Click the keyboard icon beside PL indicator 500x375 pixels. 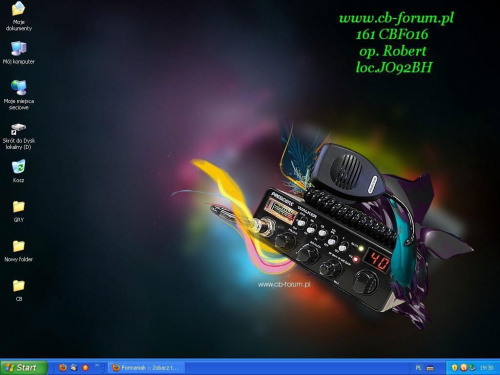pos(430,368)
